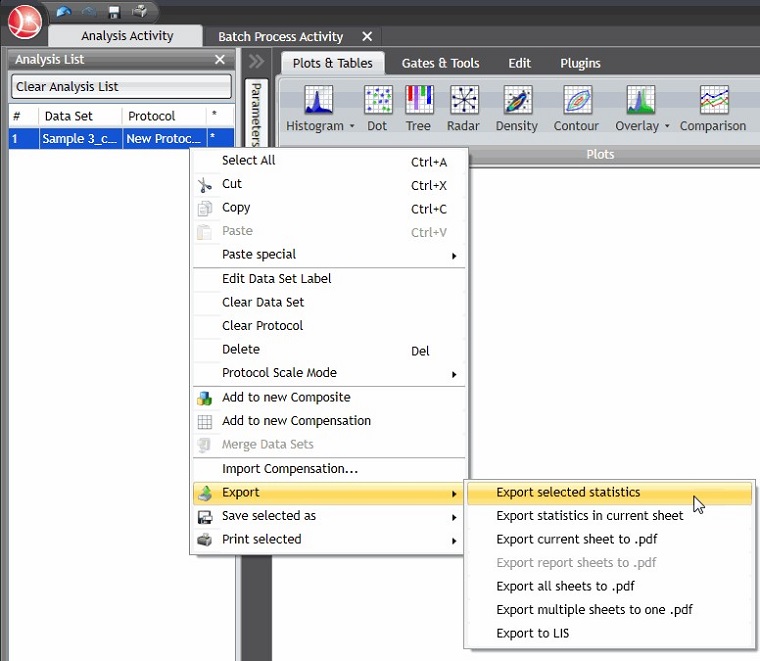Screen dimensions: 760x661
Task: Click the save floppy disk icon
Action: [114, 12]
